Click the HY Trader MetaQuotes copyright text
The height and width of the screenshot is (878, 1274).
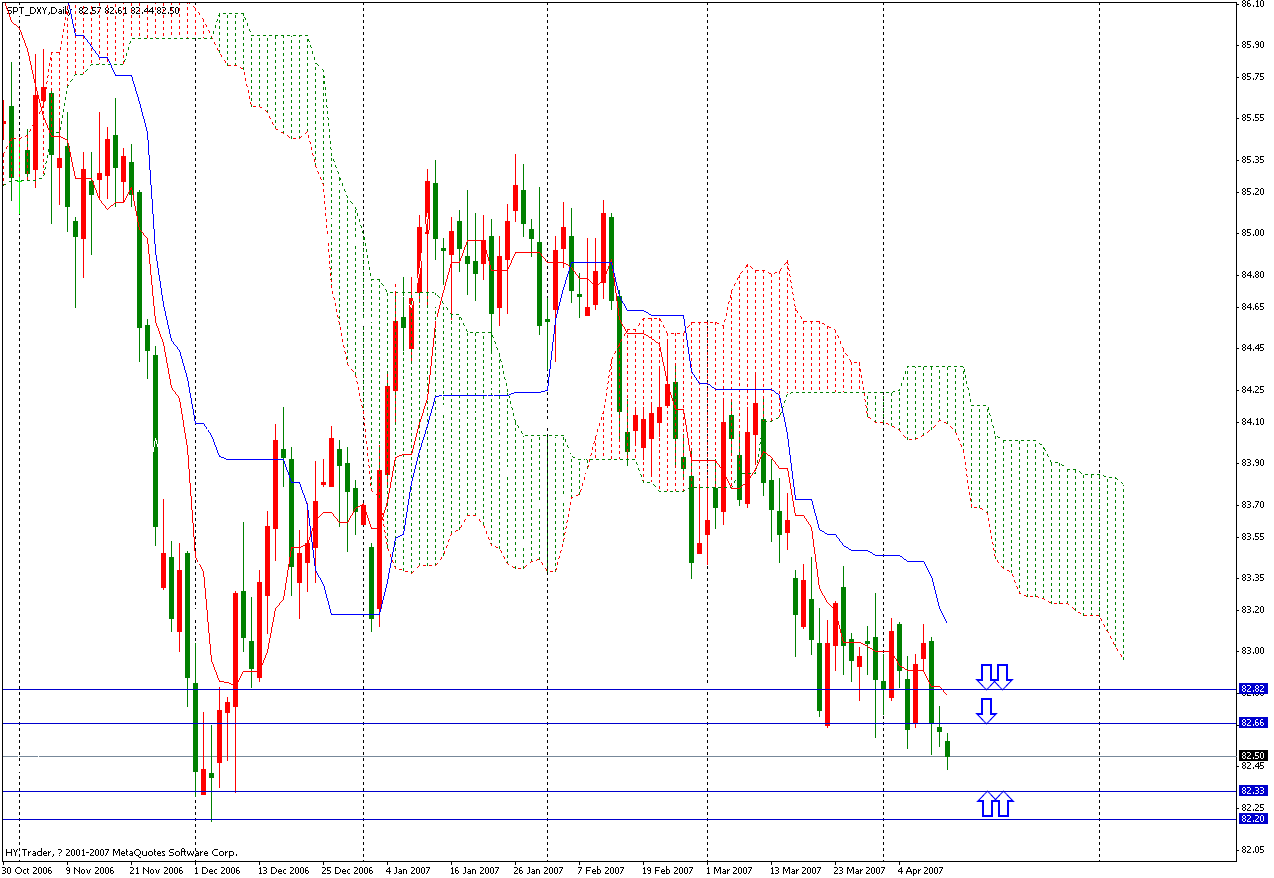[x=121, y=853]
